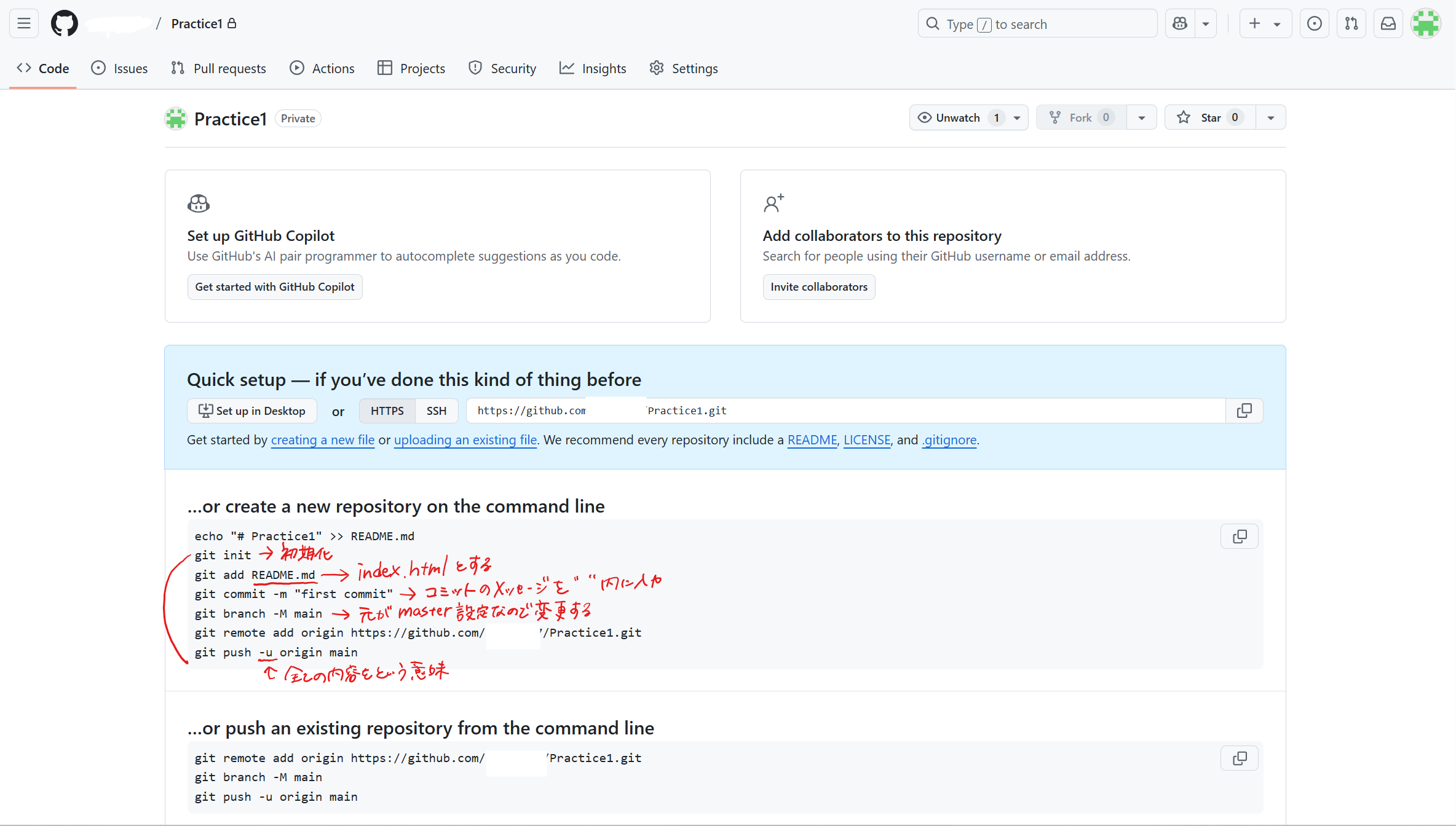Open the hamburger navigation menu

24,23
